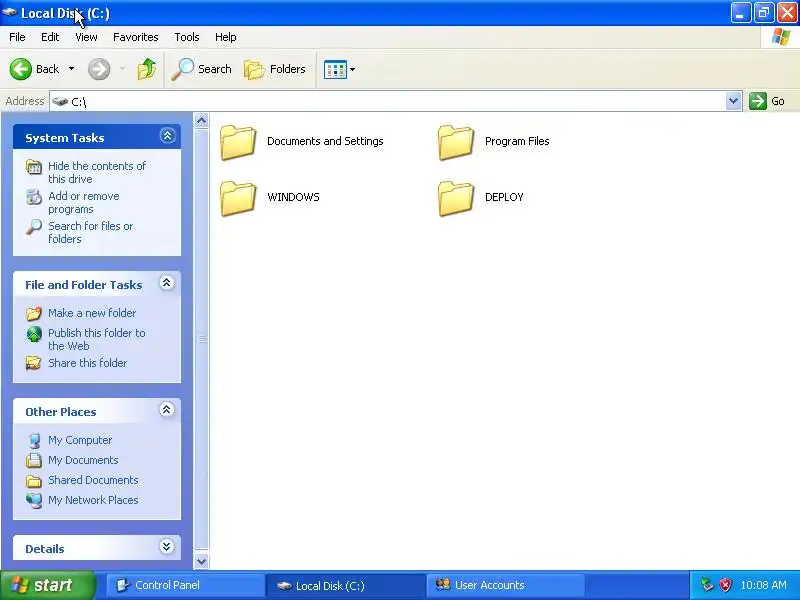Click Hide the contents of this drive
800x600 pixels.
pyautogui.click(x=97, y=172)
